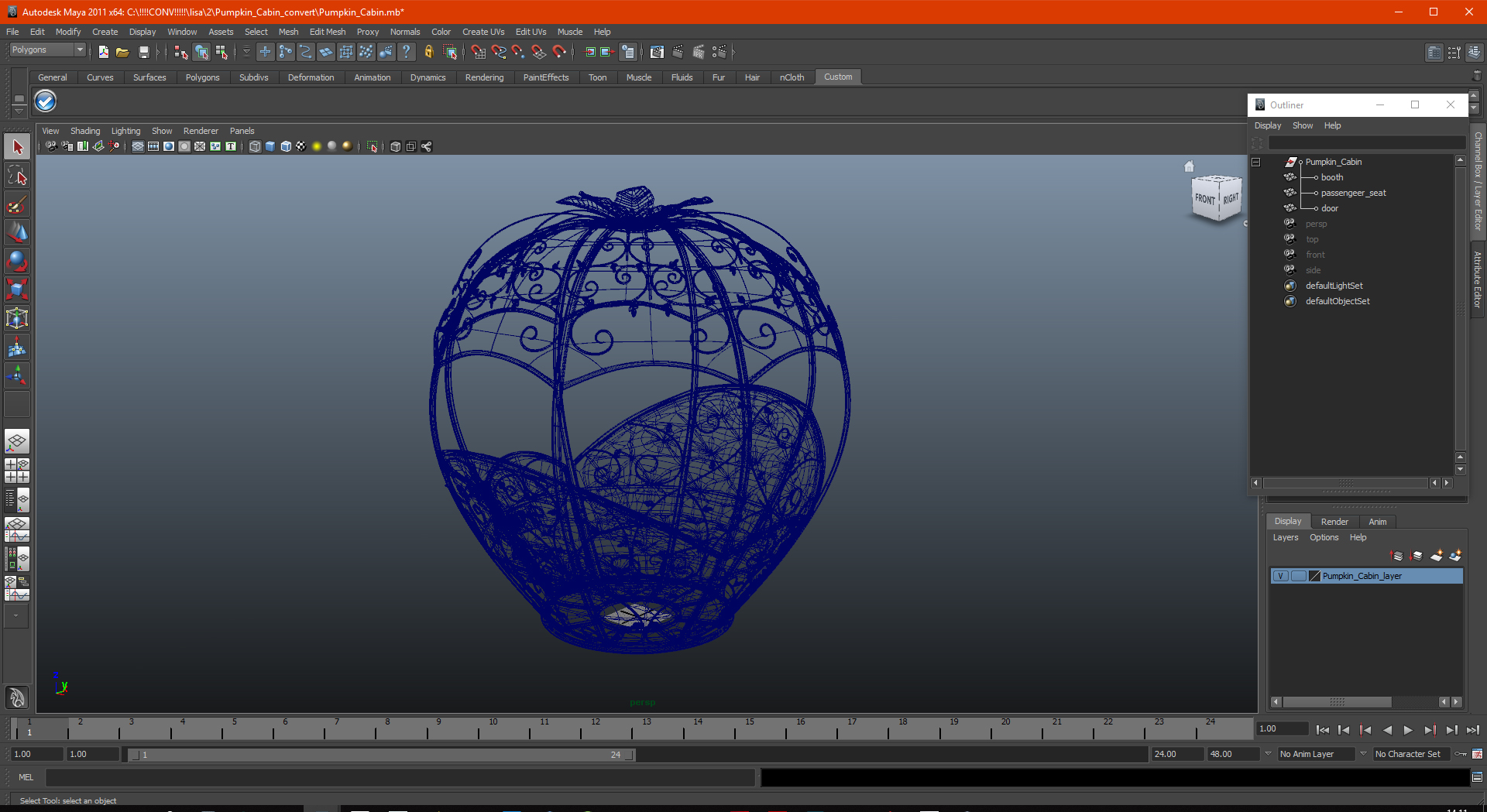Collapse the Pumpkin_Cabin node in Outliner
Image resolution: width=1487 pixels, height=812 pixels.
1255,162
